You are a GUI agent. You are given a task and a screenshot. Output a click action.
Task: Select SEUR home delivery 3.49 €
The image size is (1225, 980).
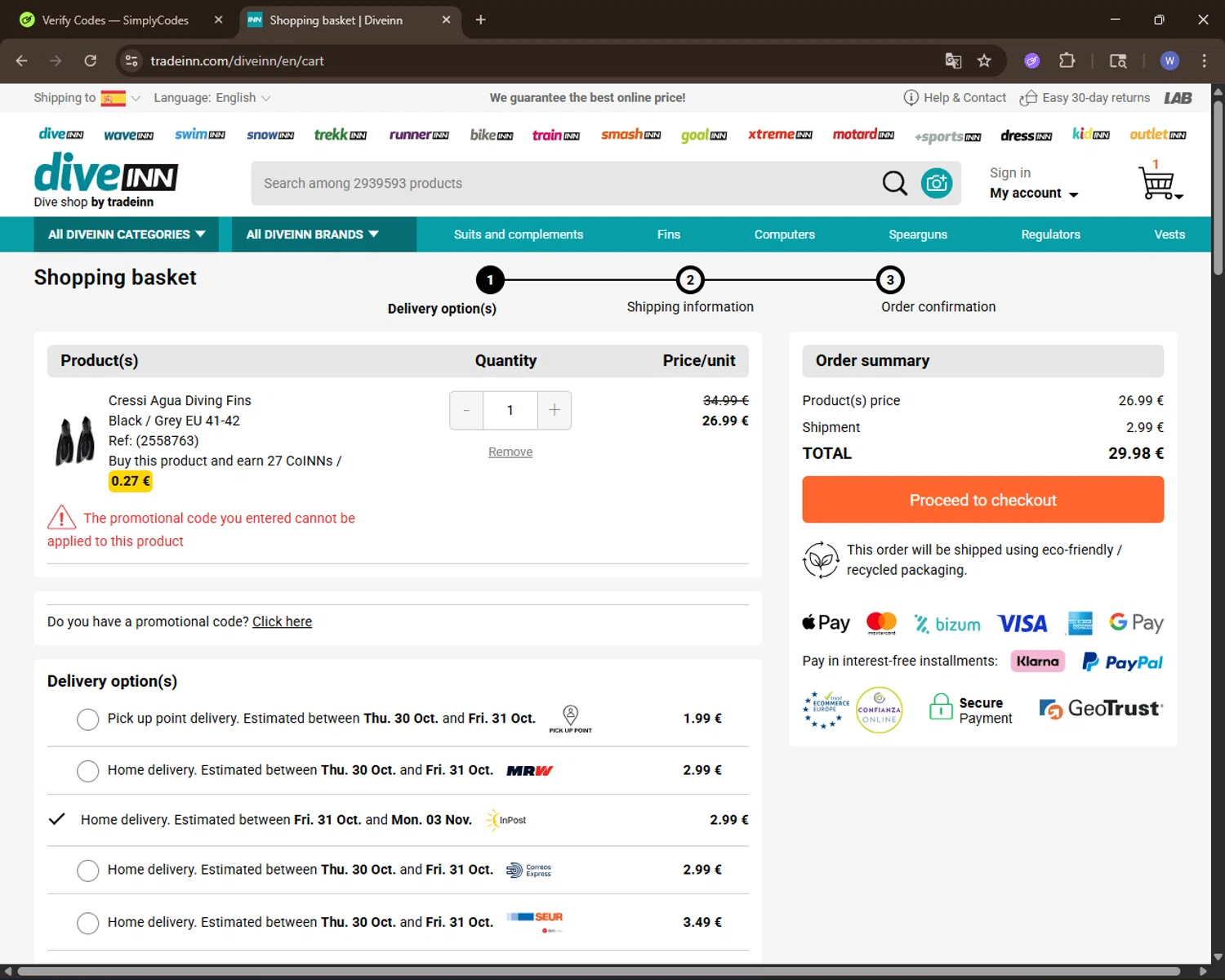(x=87, y=923)
